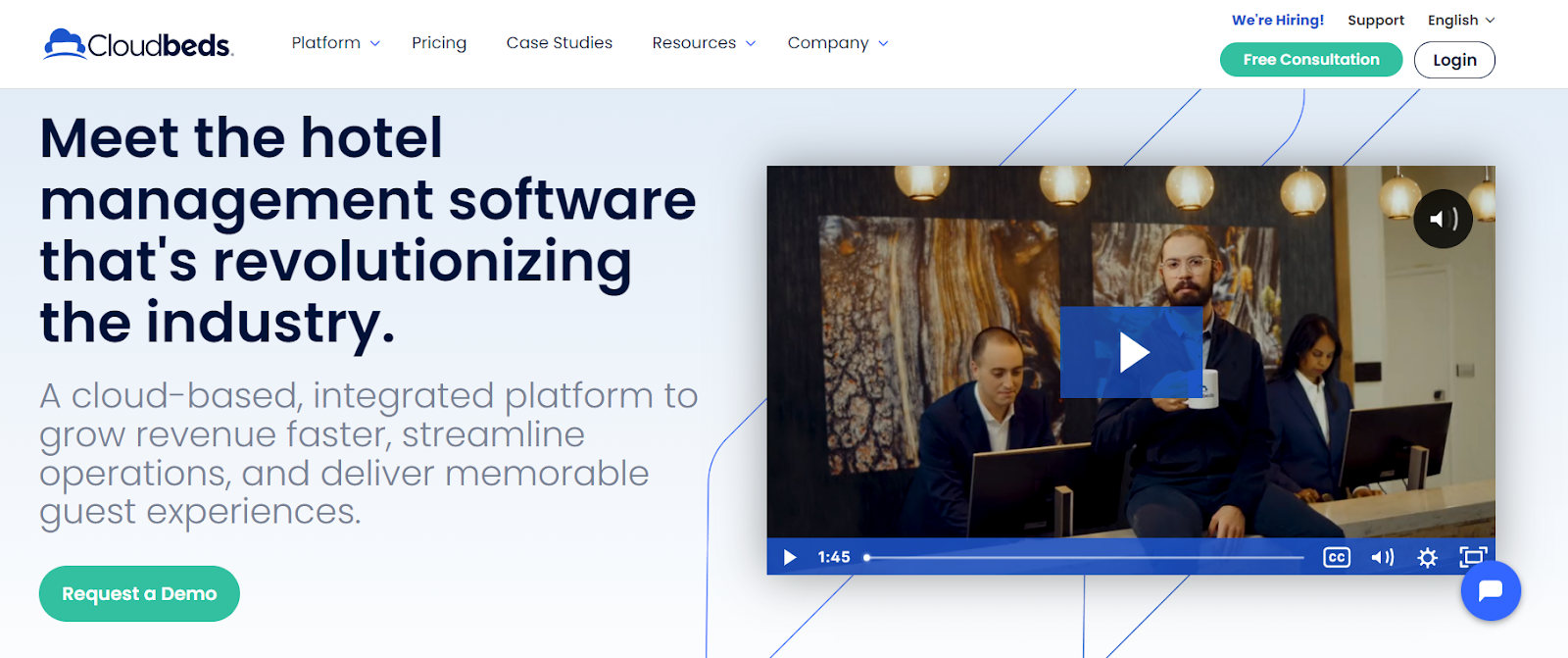Enter fullscreen with the video fullscreen icon
The image size is (1568, 658).
point(1473,557)
